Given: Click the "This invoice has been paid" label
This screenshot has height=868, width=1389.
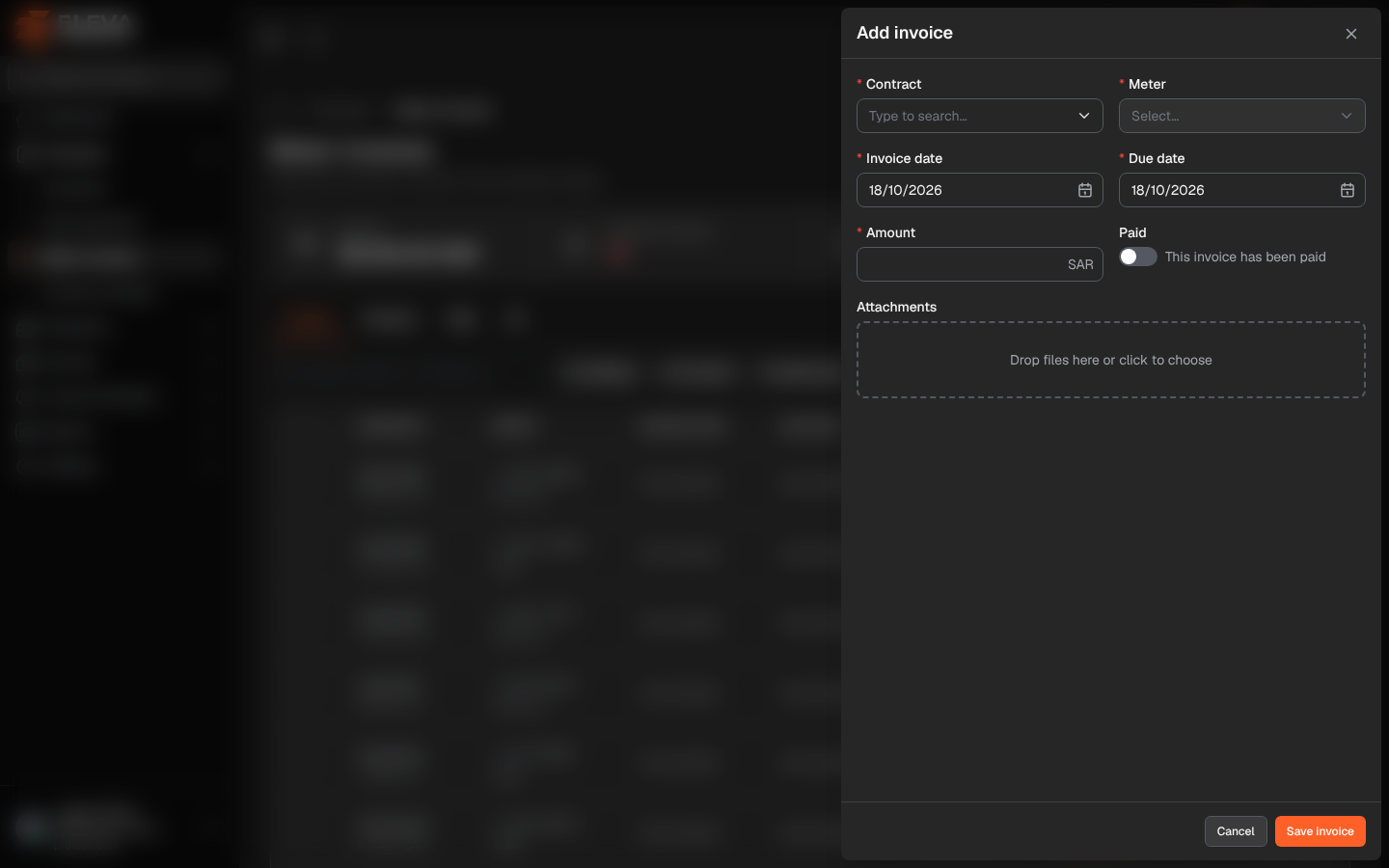Looking at the screenshot, I should click(1245, 257).
